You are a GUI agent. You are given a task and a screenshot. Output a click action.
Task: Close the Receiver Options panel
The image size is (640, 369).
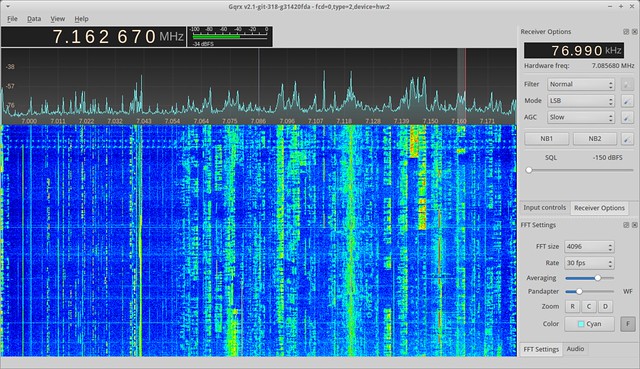(x=635, y=32)
